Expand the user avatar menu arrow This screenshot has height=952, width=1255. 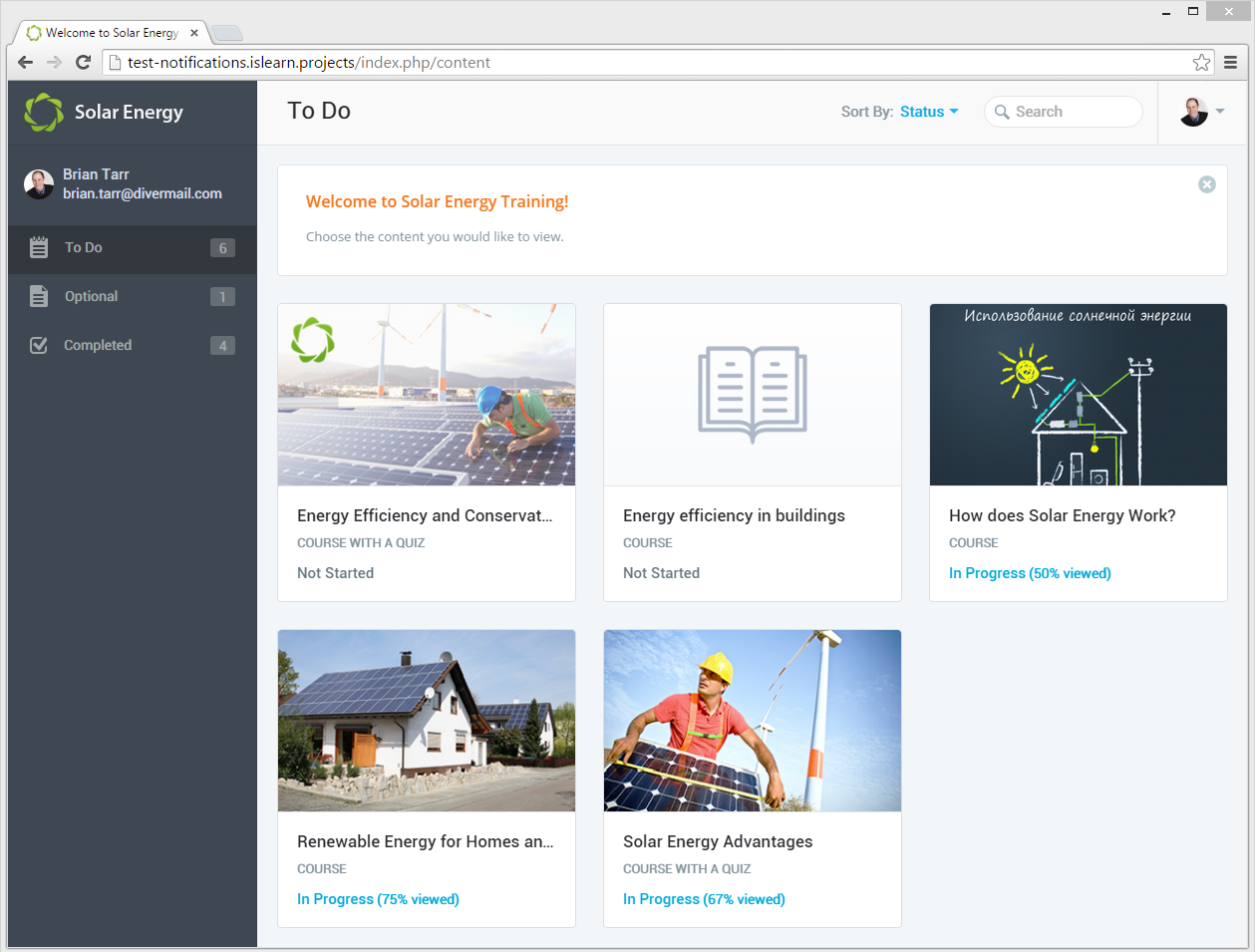click(x=1220, y=112)
